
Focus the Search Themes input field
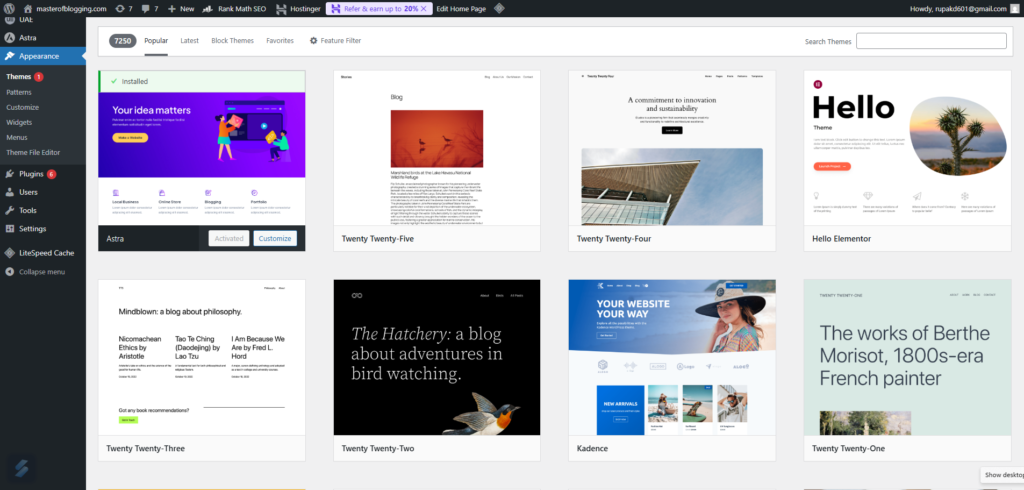coord(931,41)
